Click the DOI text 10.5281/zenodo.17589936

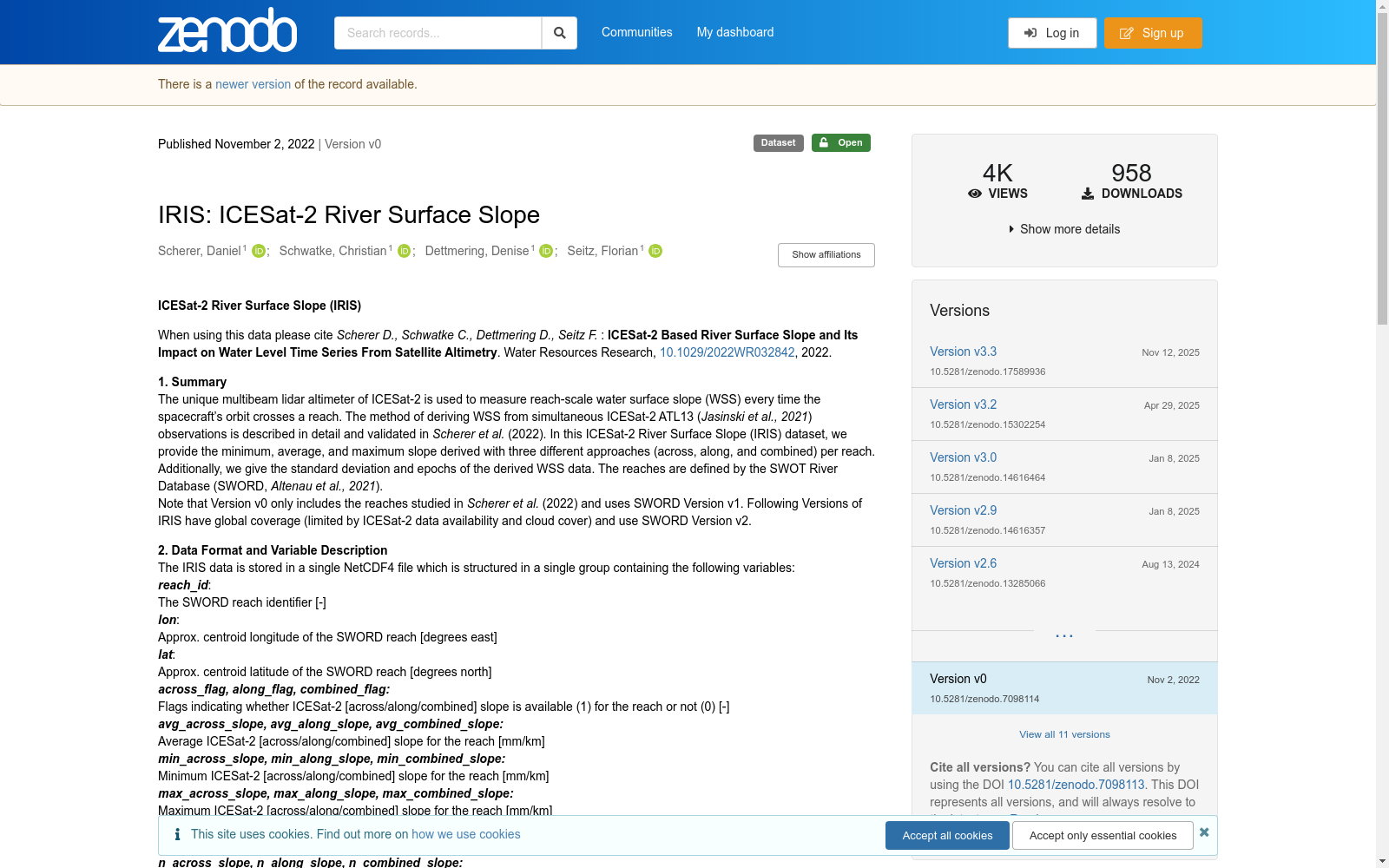[x=987, y=372]
